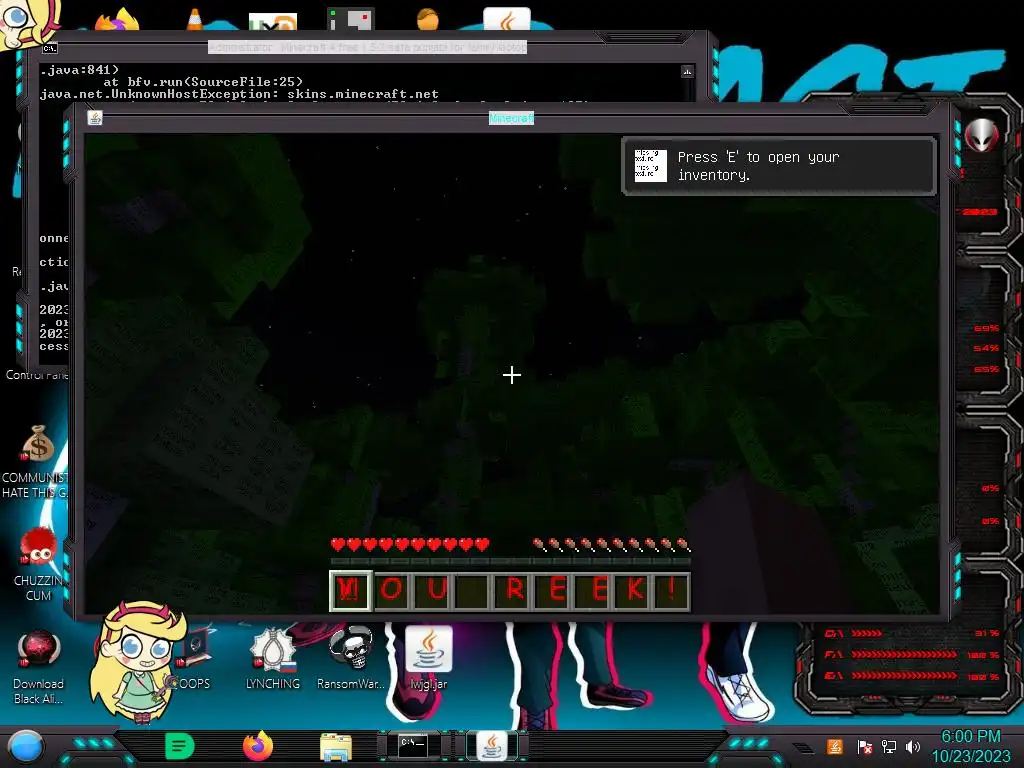The height and width of the screenshot is (768, 1024).
Task: Switch to Minecraft Java taskbar button
Action: coord(492,746)
